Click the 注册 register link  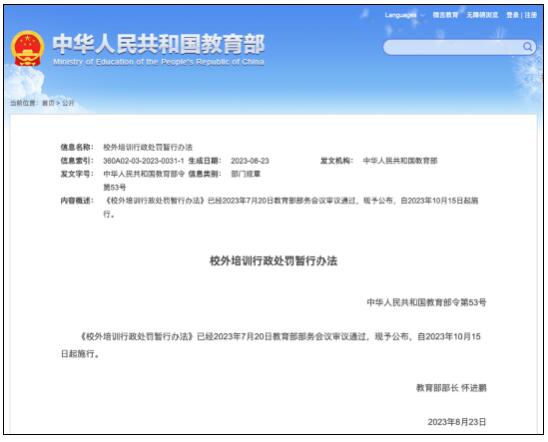531,15
